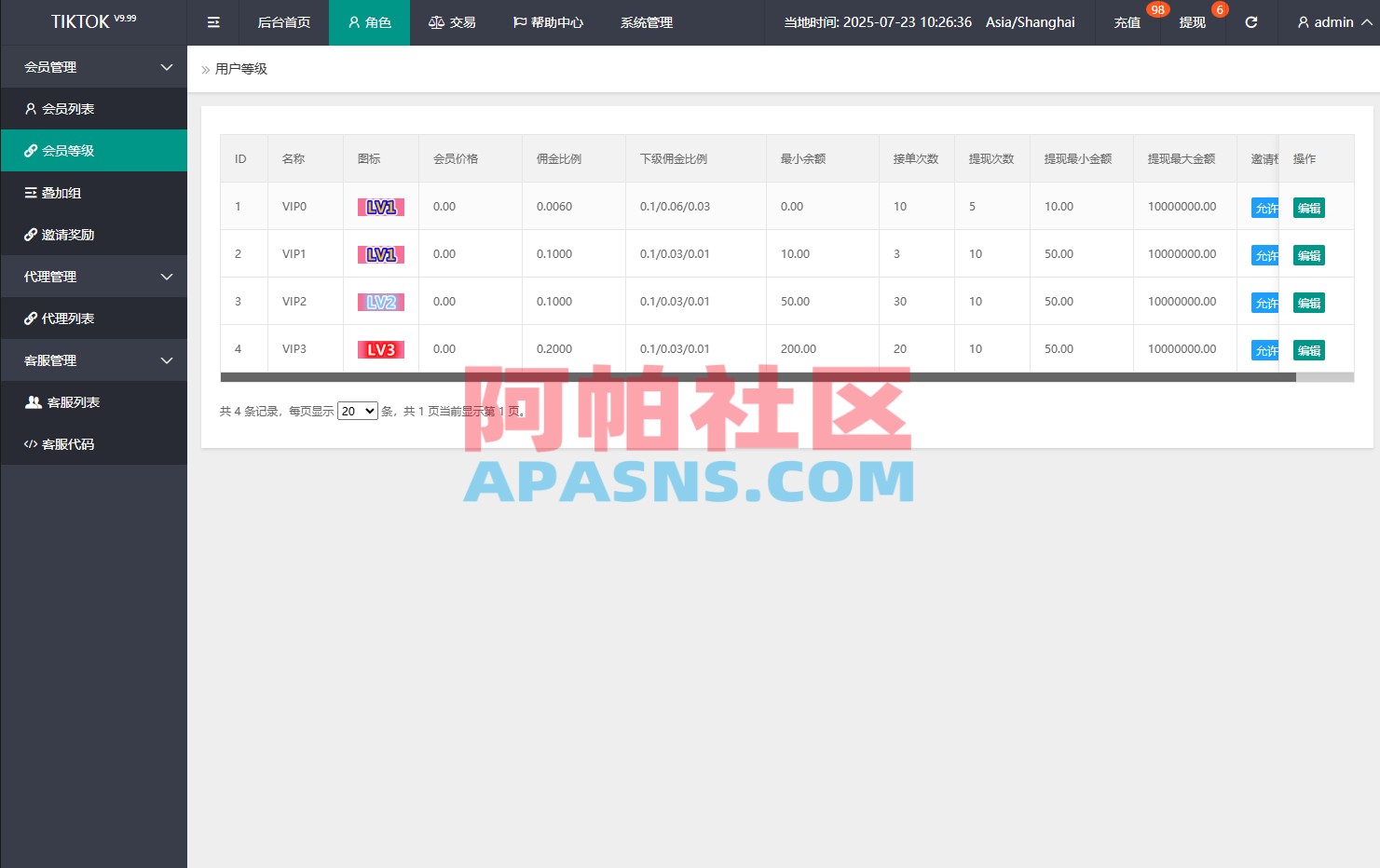
Task: Open 代理列表 sidebar item
Action: pyautogui.click(x=93, y=319)
